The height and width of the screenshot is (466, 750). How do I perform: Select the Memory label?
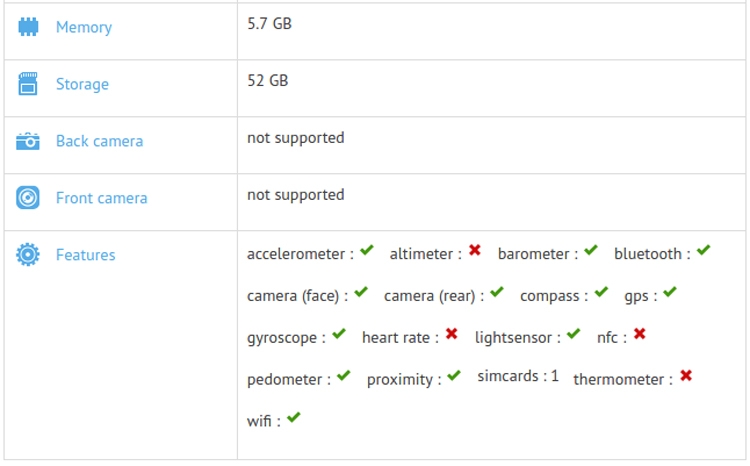click(x=84, y=27)
